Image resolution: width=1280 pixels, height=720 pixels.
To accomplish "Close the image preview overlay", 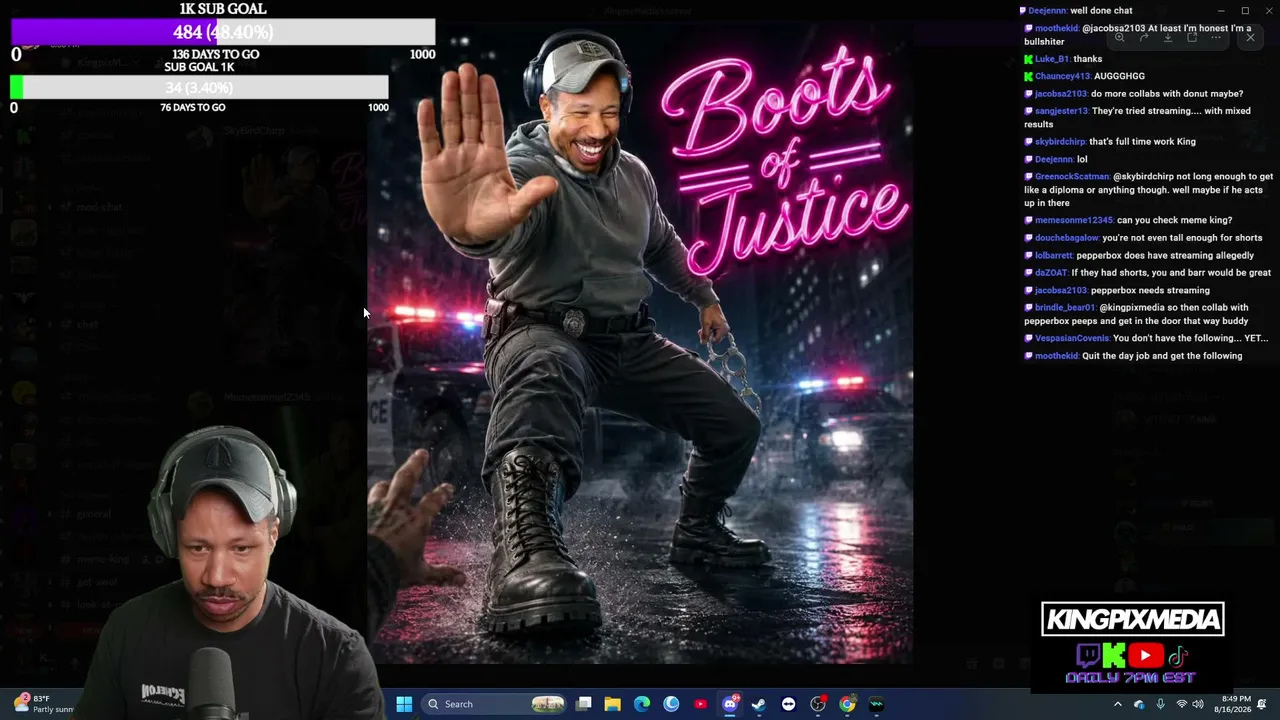I will tap(1250, 37).
